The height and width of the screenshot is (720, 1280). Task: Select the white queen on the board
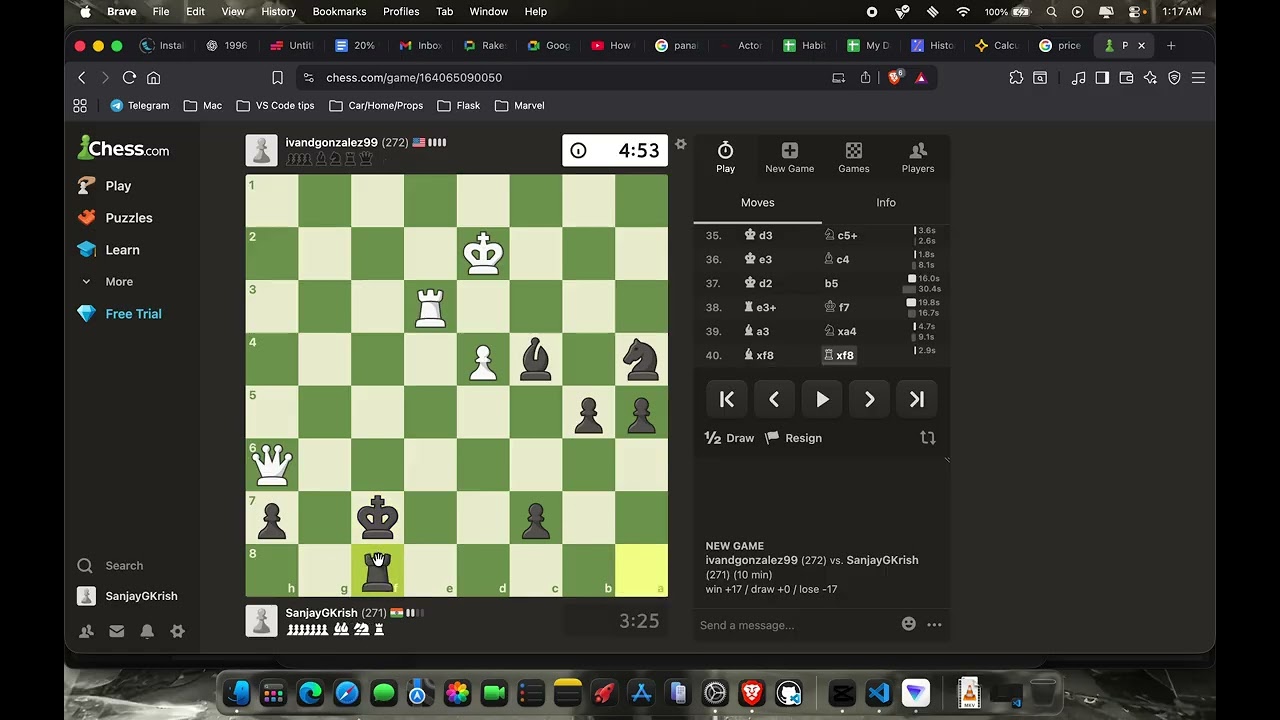point(272,464)
